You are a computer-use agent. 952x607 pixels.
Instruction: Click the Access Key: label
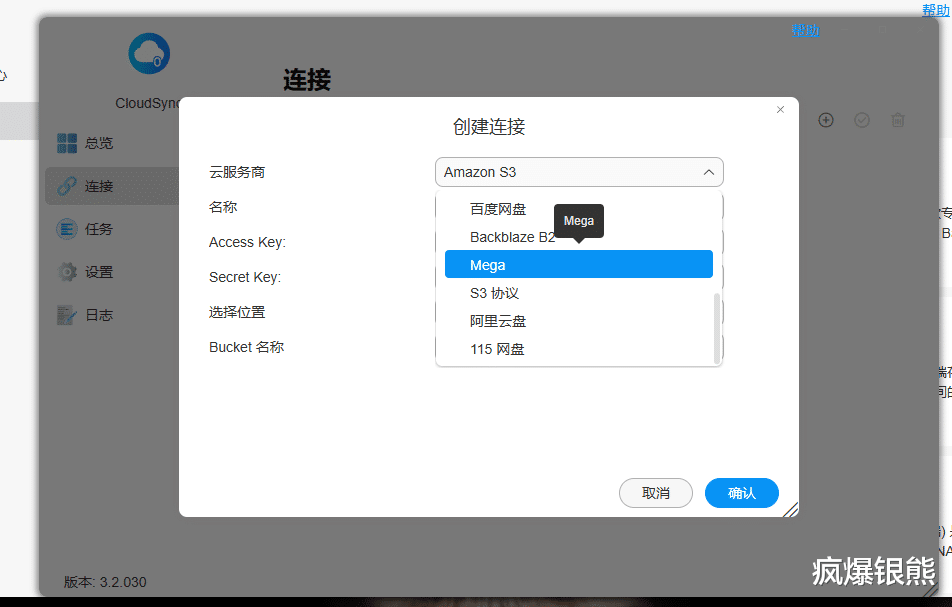pos(247,242)
